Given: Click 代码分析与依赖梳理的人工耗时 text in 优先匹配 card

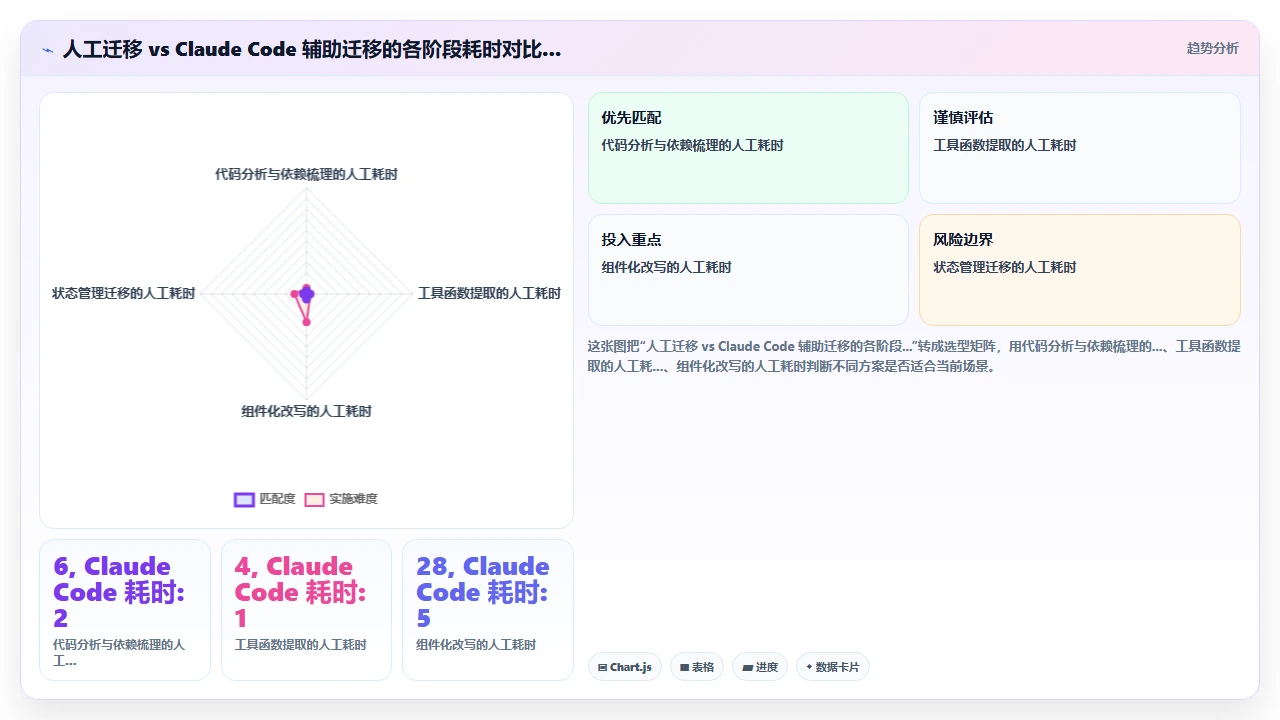Looking at the screenshot, I should coord(692,145).
